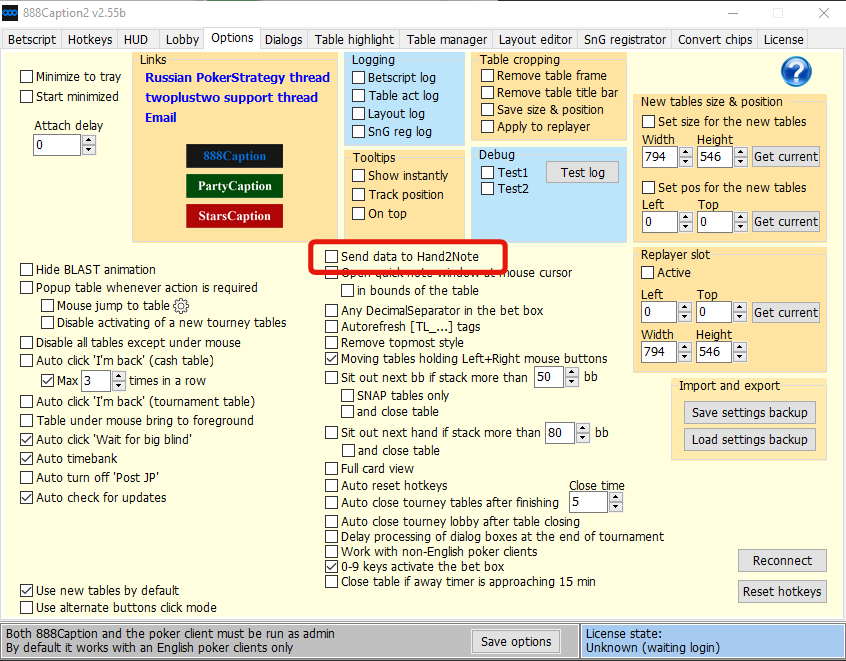Image resolution: width=846 pixels, height=661 pixels.
Task: Open the Table manager tab
Action: click(x=446, y=39)
